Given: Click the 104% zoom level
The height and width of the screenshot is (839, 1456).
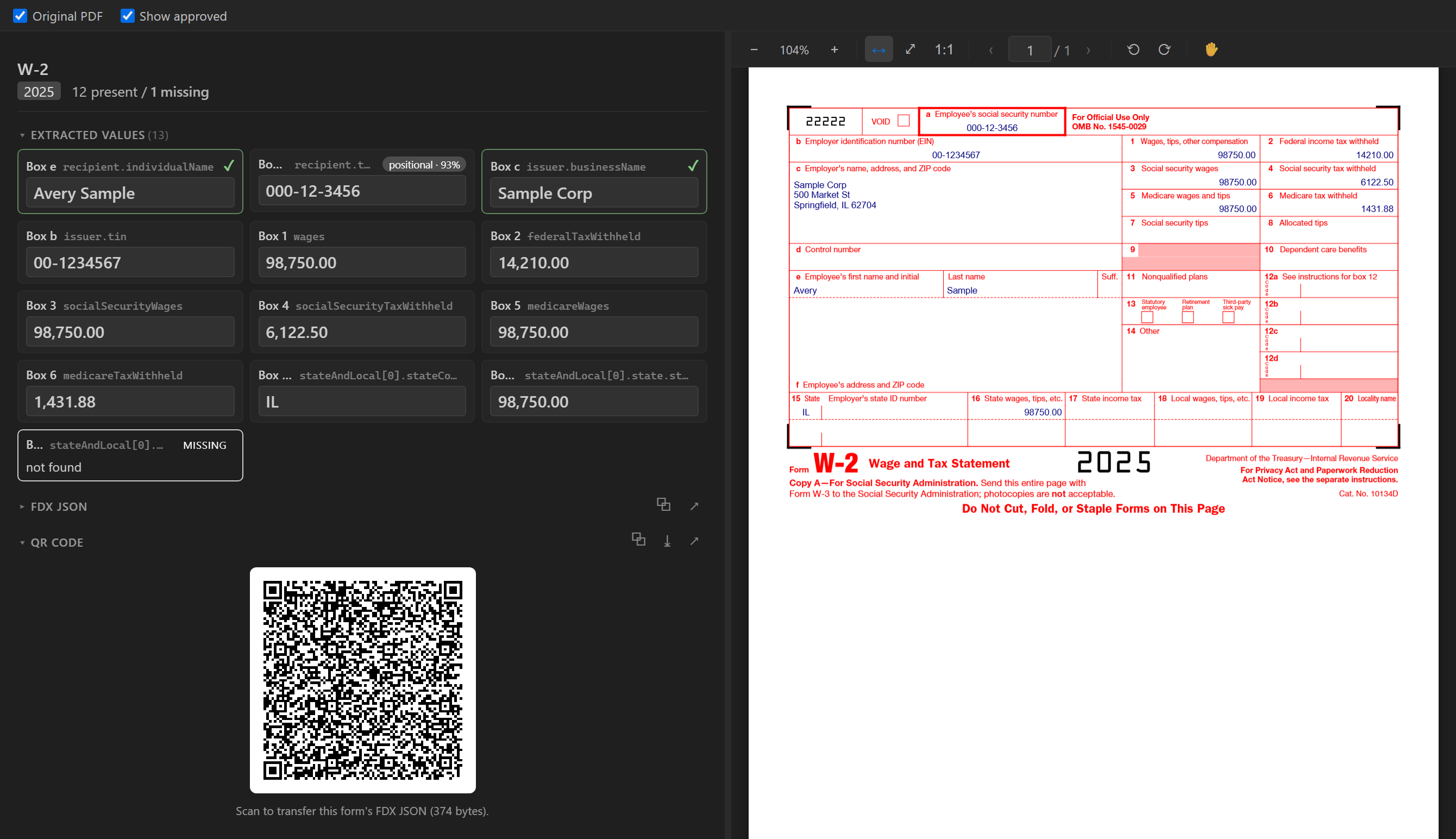Looking at the screenshot, I should (794, 50).
